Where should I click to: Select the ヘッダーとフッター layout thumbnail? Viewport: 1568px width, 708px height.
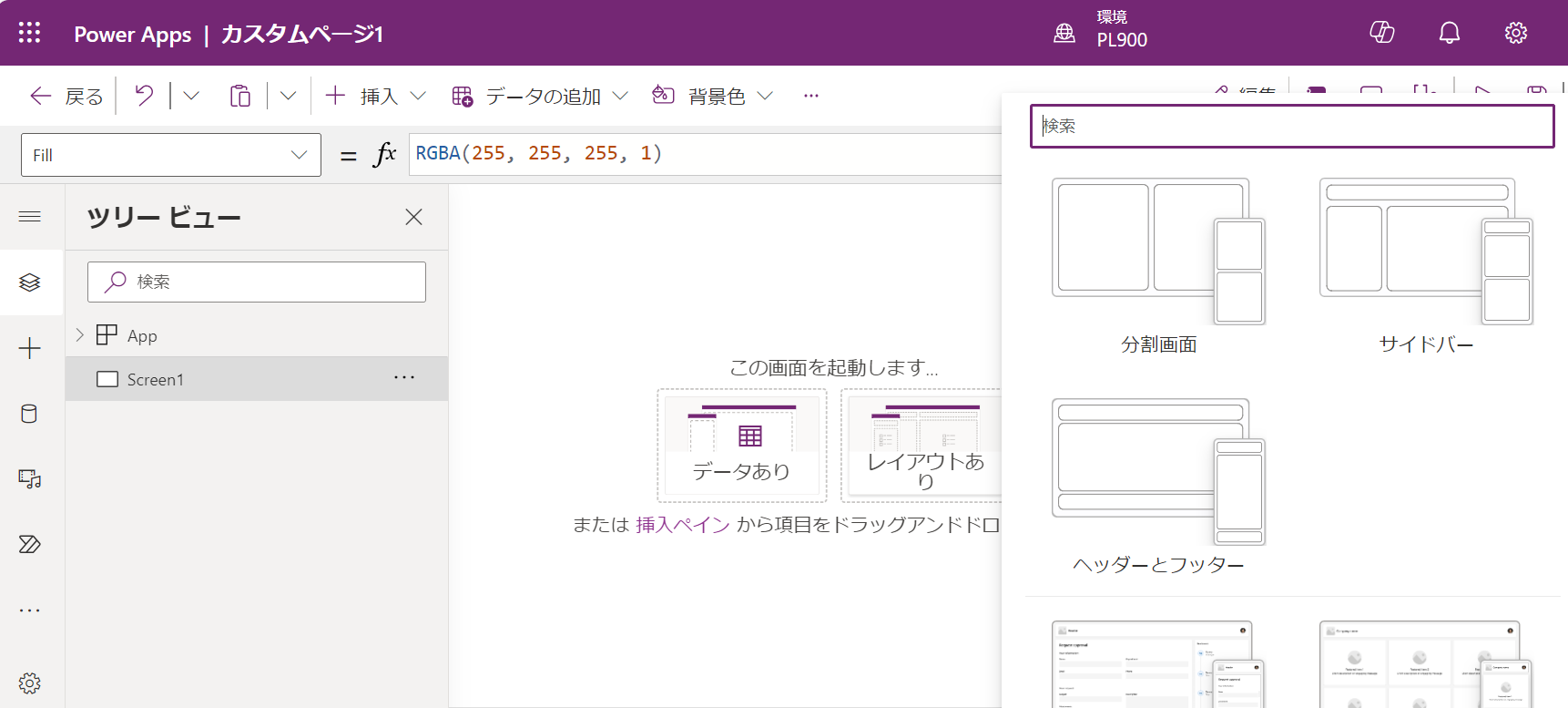click(1159, 472)
